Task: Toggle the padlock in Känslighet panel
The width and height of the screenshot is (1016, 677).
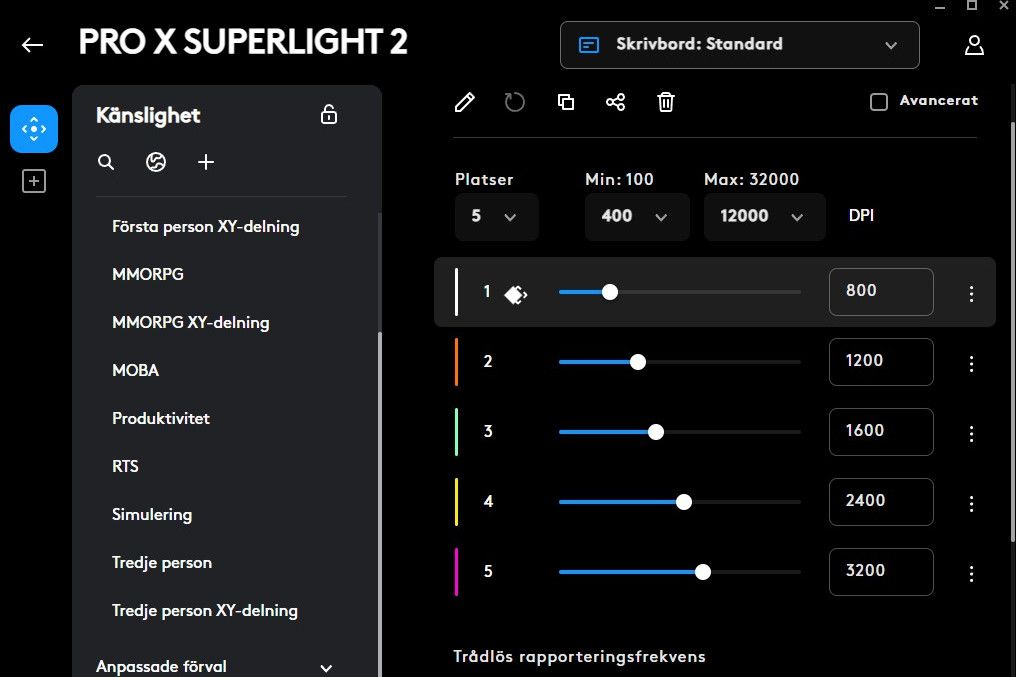Action: click(329, 114)
